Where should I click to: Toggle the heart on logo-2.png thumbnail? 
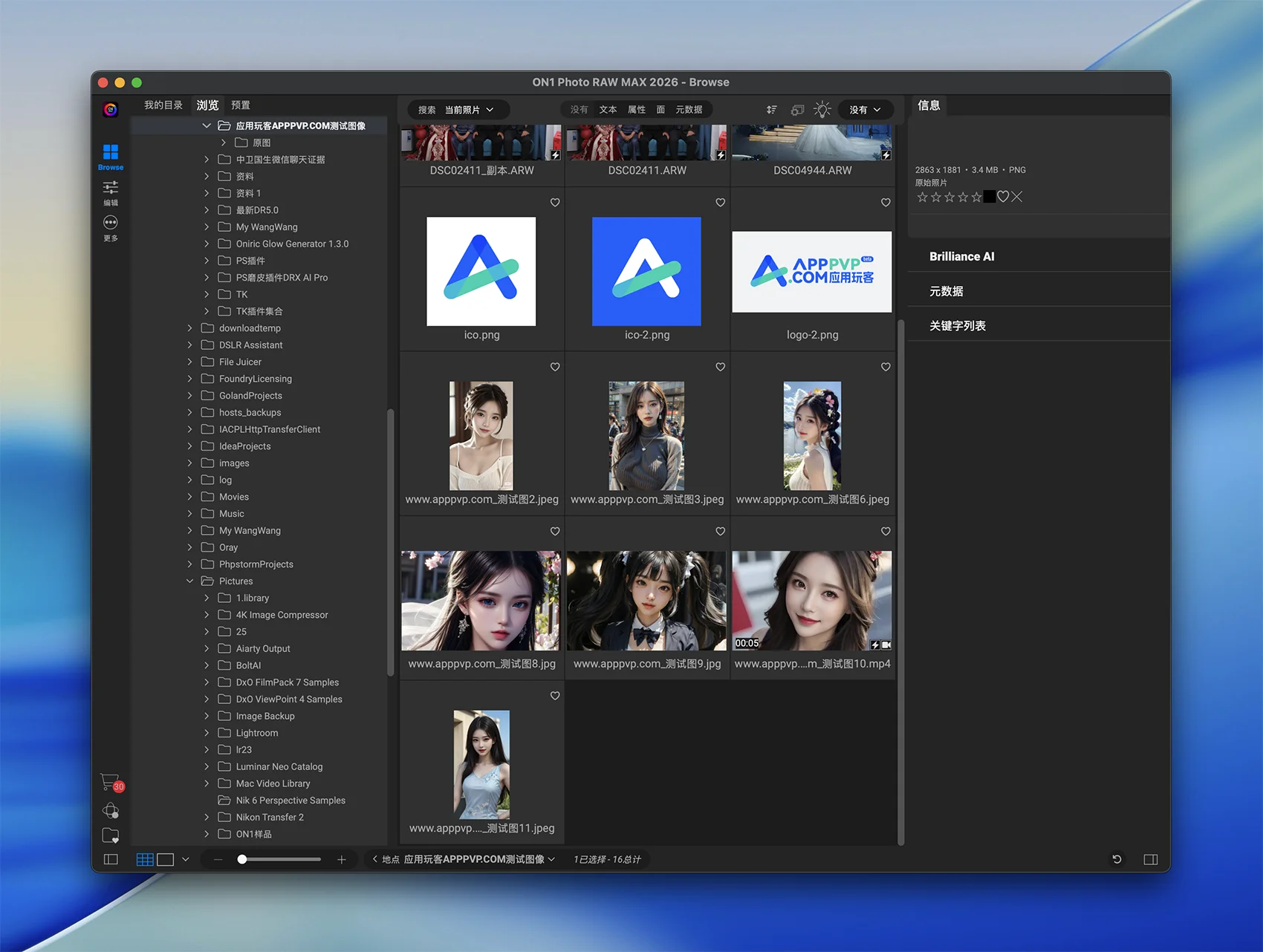pyautogui.click(x=886, y=203)
